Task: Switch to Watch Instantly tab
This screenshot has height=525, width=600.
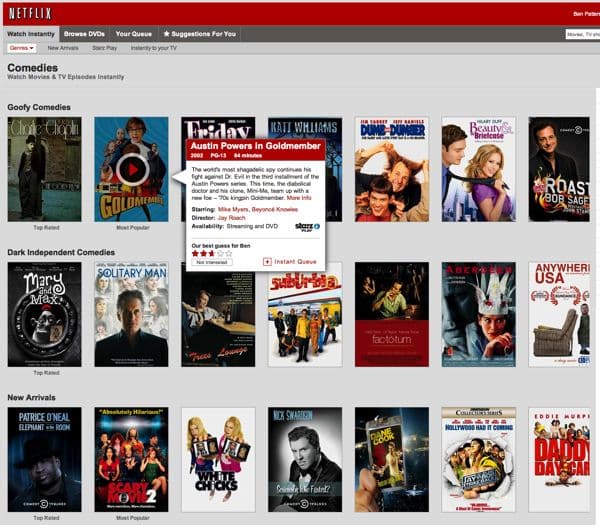Action: pyautogui.click(x=31, y=34)
